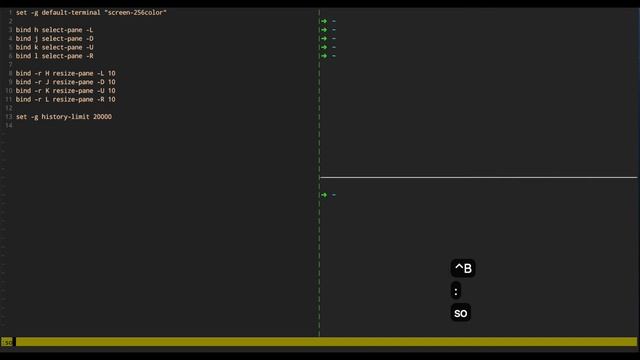The image size is (640, 360).
Task: Click line number 13 in the editor gutter
Action: [x=9, y=117]
